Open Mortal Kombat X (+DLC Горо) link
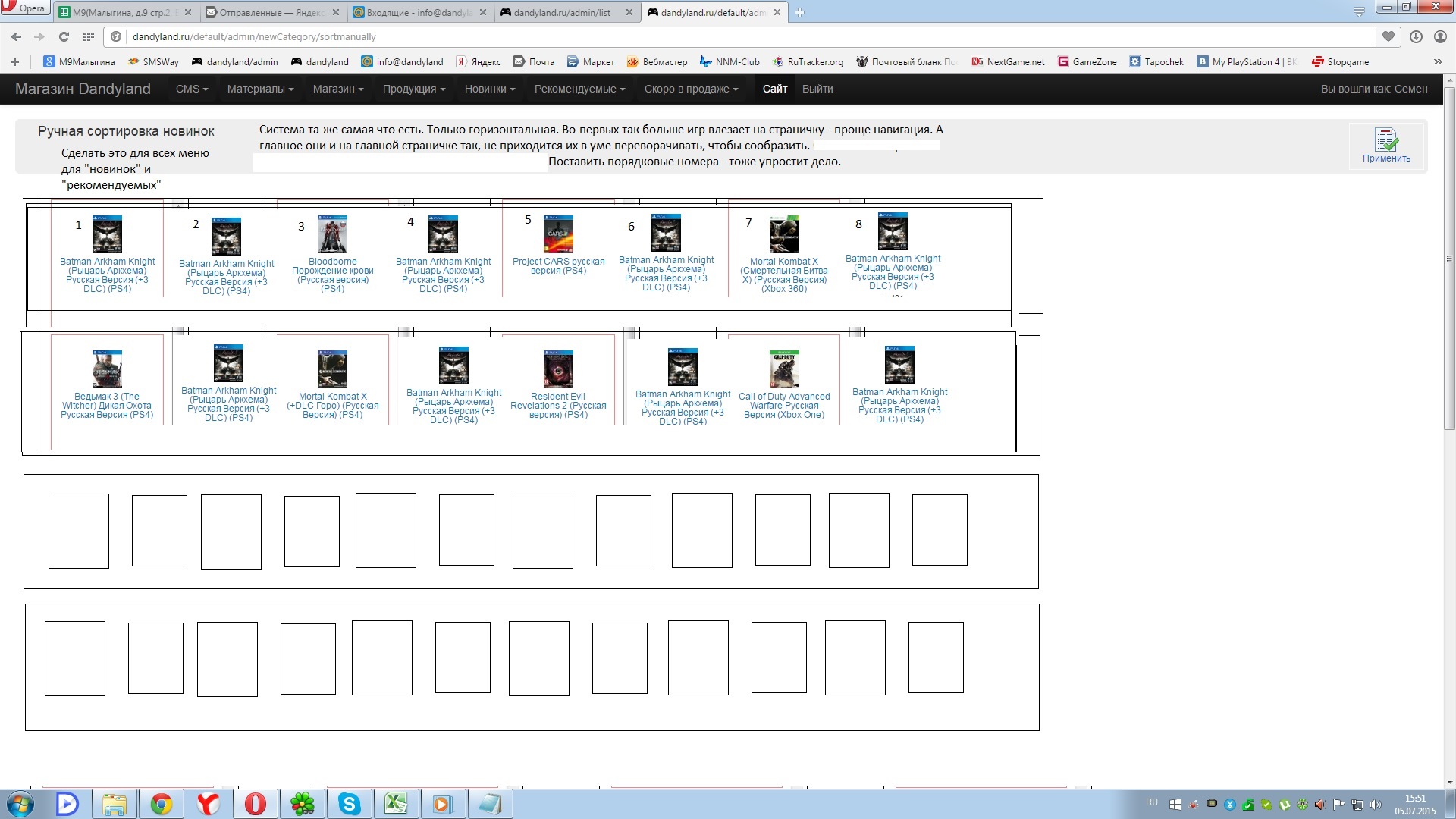This screenshot has height=819, width=1456. pyautogui.click(x=332, y=406)
